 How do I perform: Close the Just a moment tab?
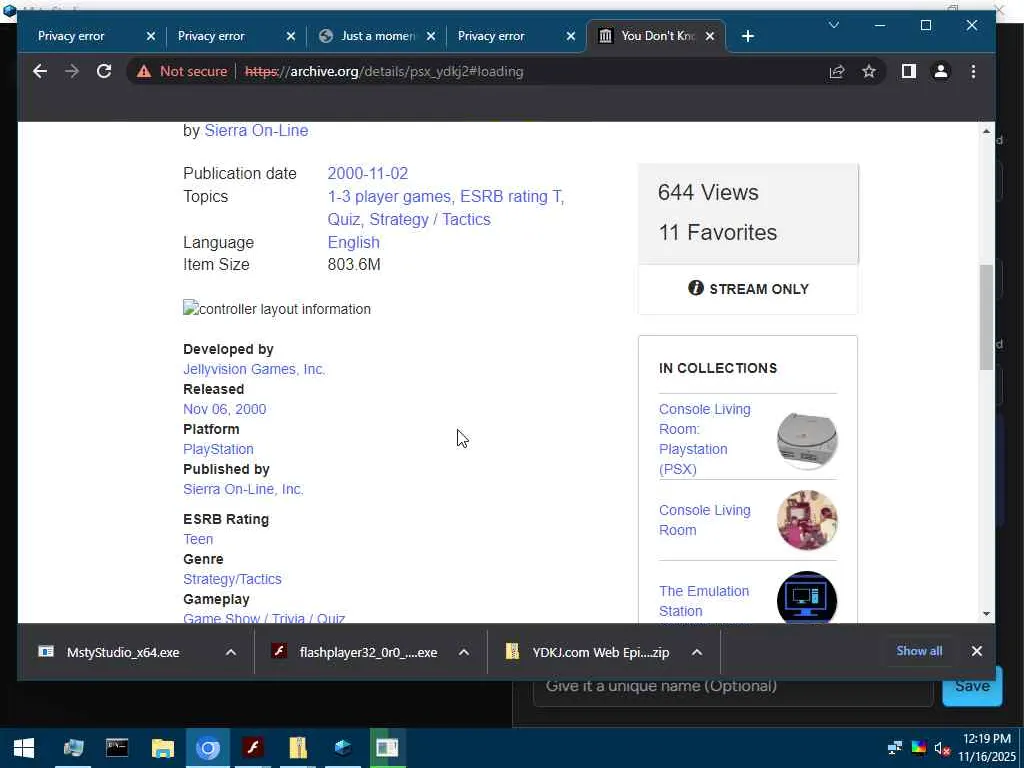pyautogui.click(x=431, y=36)
